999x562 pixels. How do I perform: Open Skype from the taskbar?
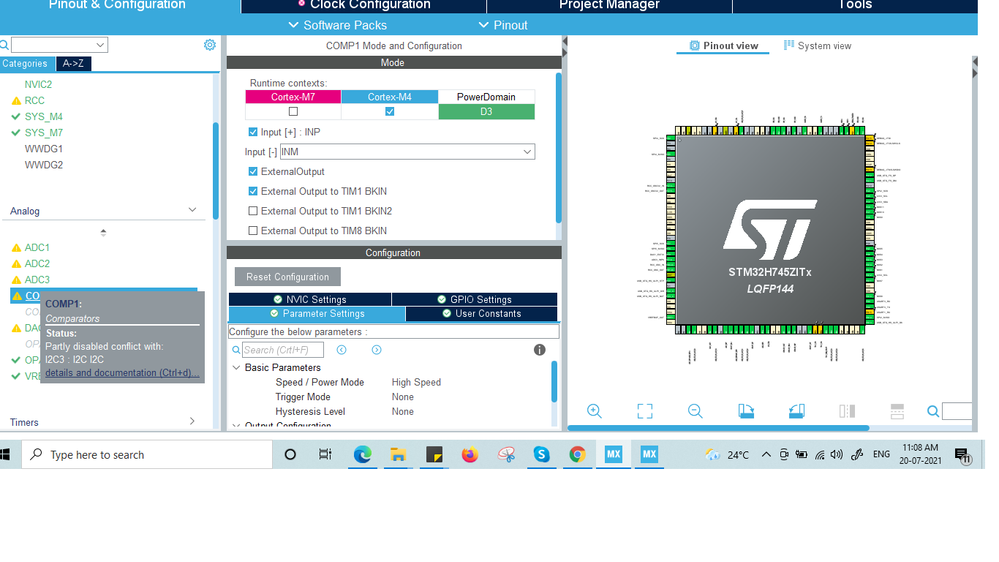[542, 454]
